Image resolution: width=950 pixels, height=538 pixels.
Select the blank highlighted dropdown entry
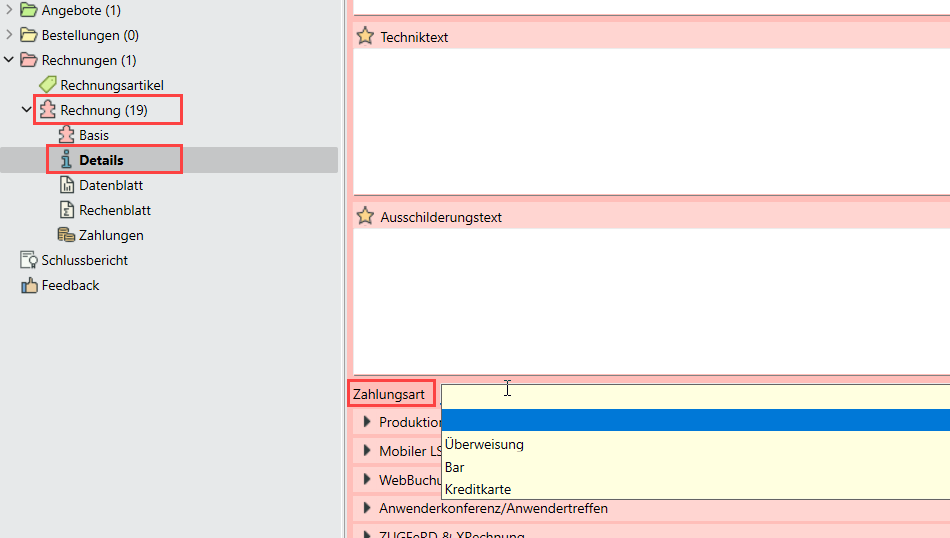pos(694,421)
